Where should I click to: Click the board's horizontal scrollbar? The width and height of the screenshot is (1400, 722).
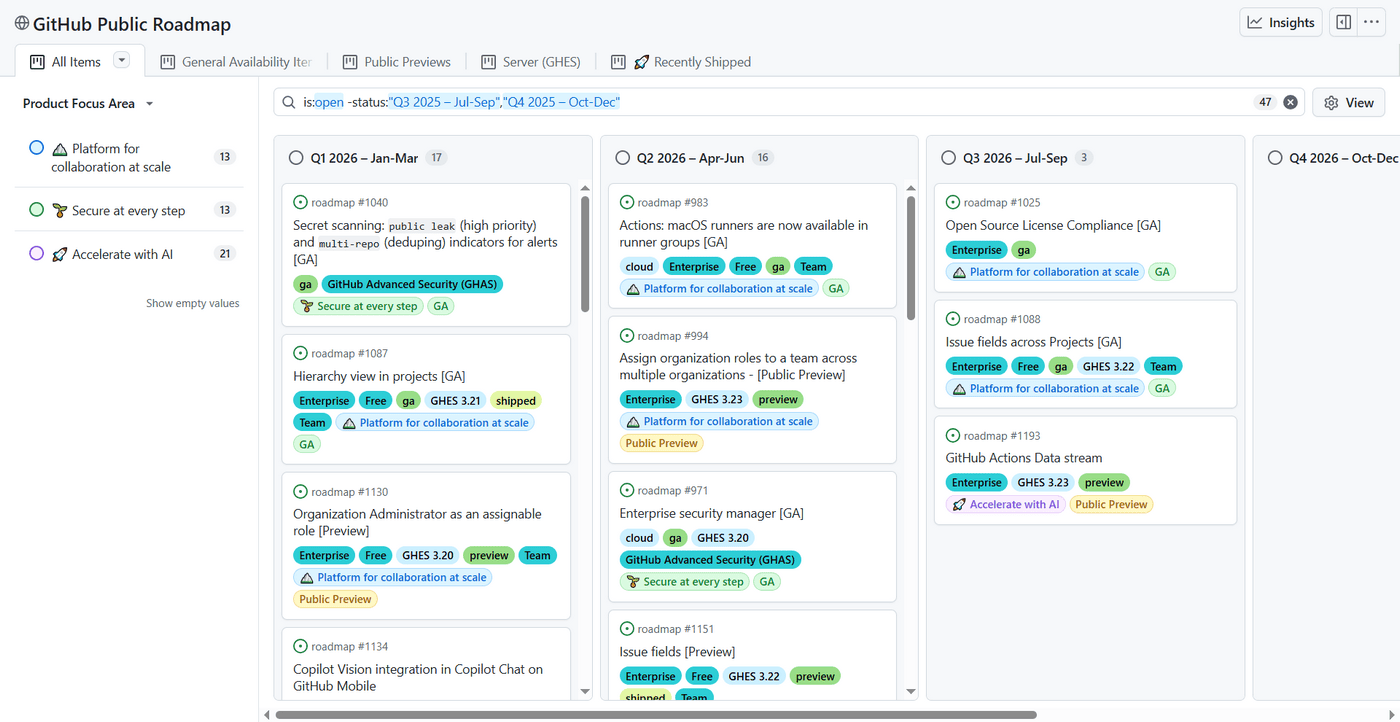656,715
